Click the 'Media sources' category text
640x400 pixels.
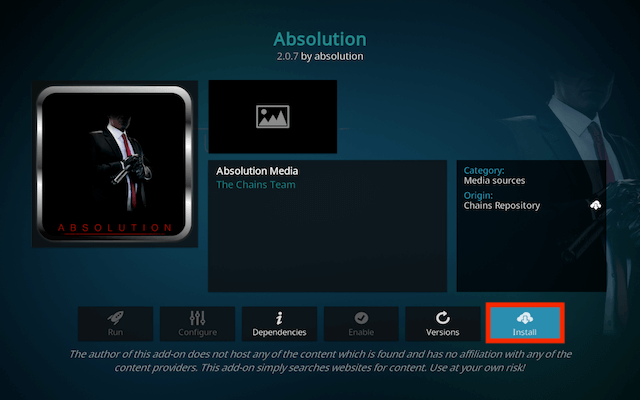(494, 180)
